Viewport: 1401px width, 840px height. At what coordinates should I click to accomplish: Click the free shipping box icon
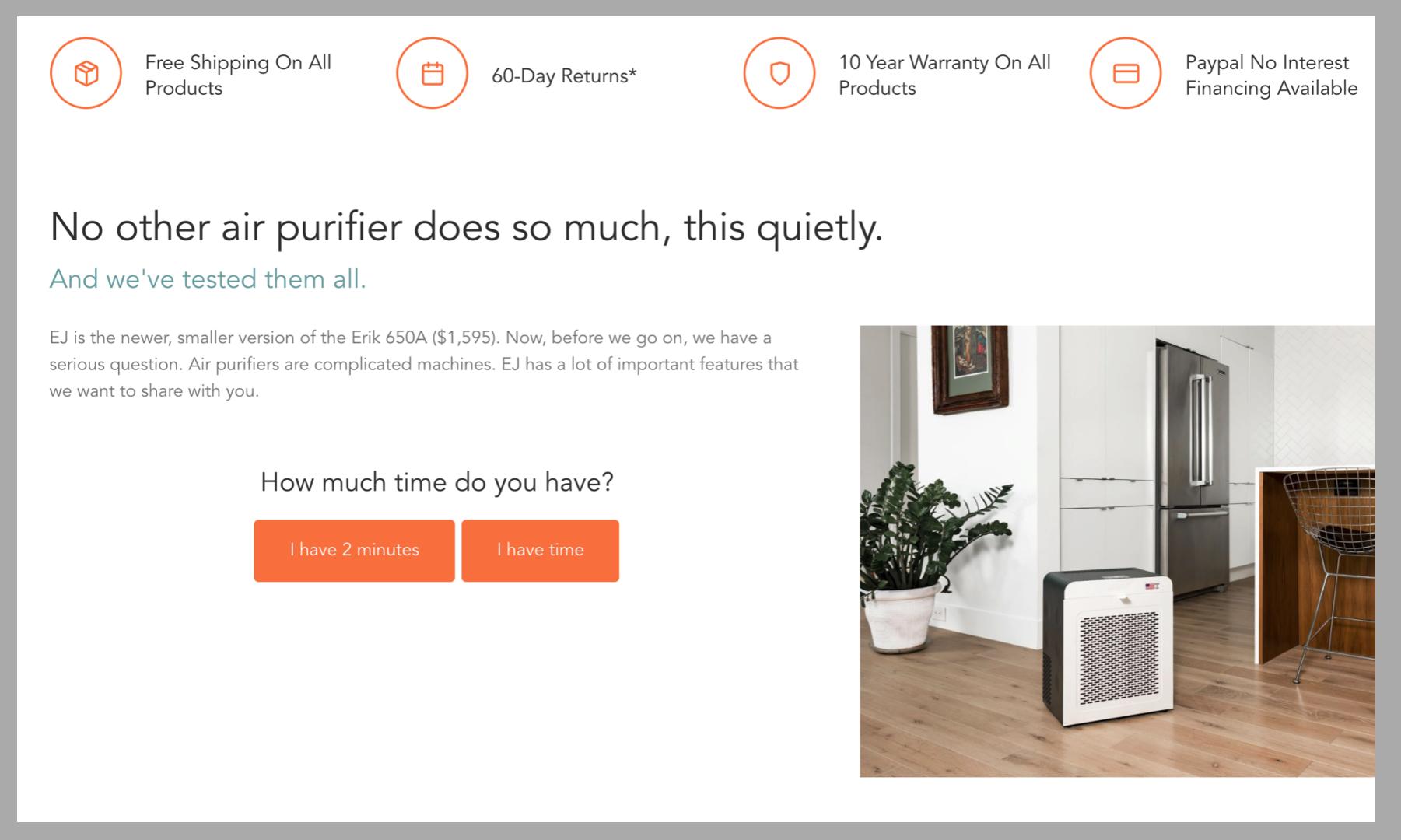click(86, 74)
